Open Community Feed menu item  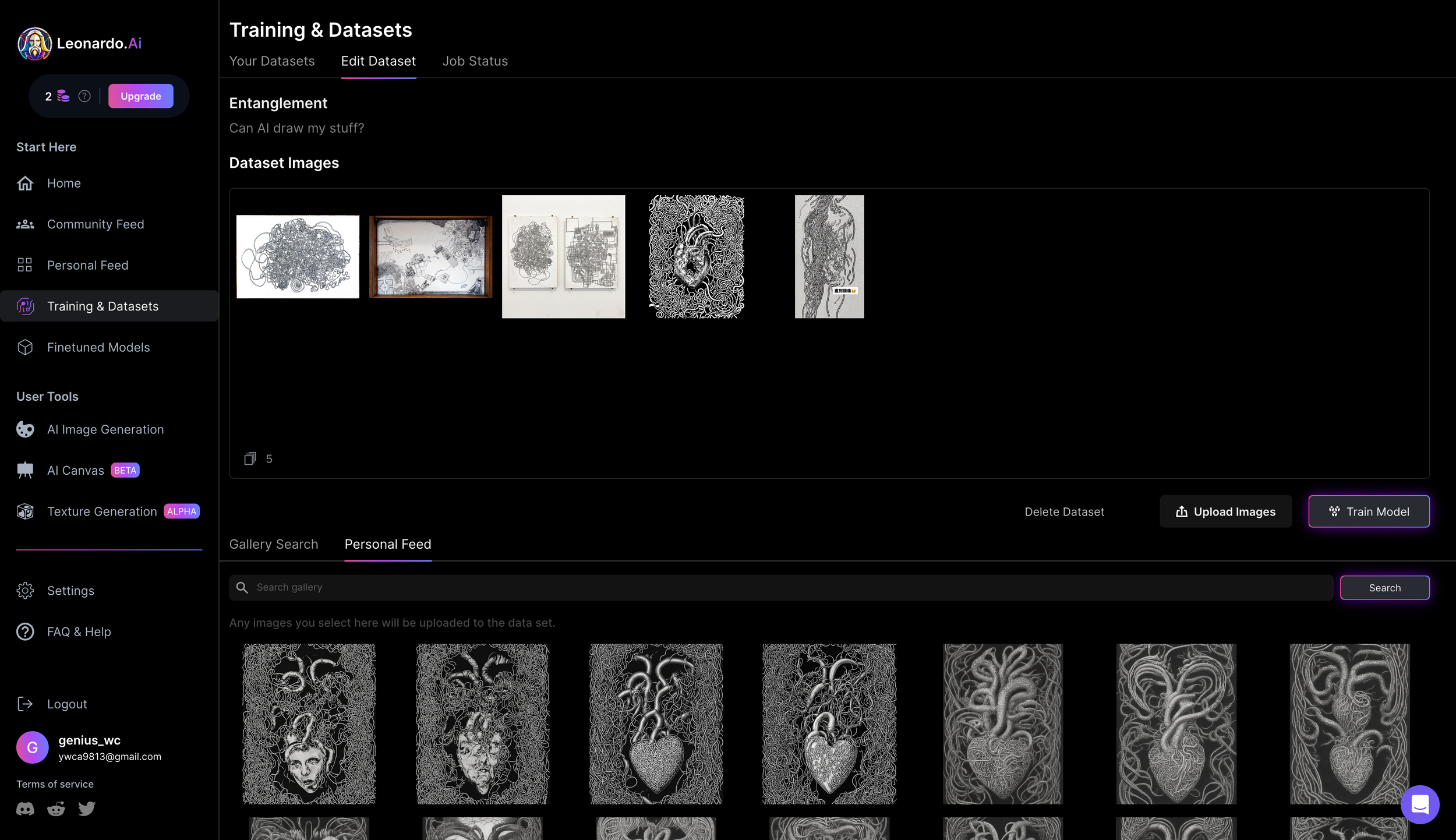[96, 224]
